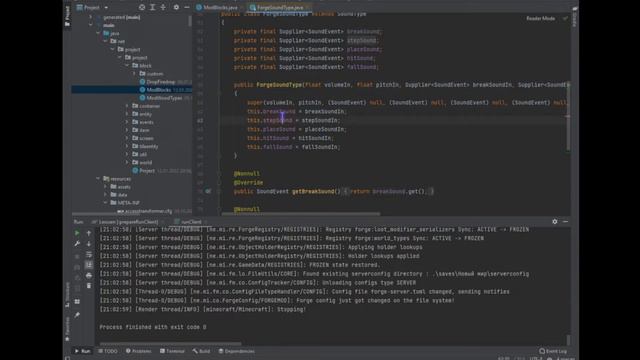
Task: Switch to the runClient run tab
Action: click(x=191, y=222)
